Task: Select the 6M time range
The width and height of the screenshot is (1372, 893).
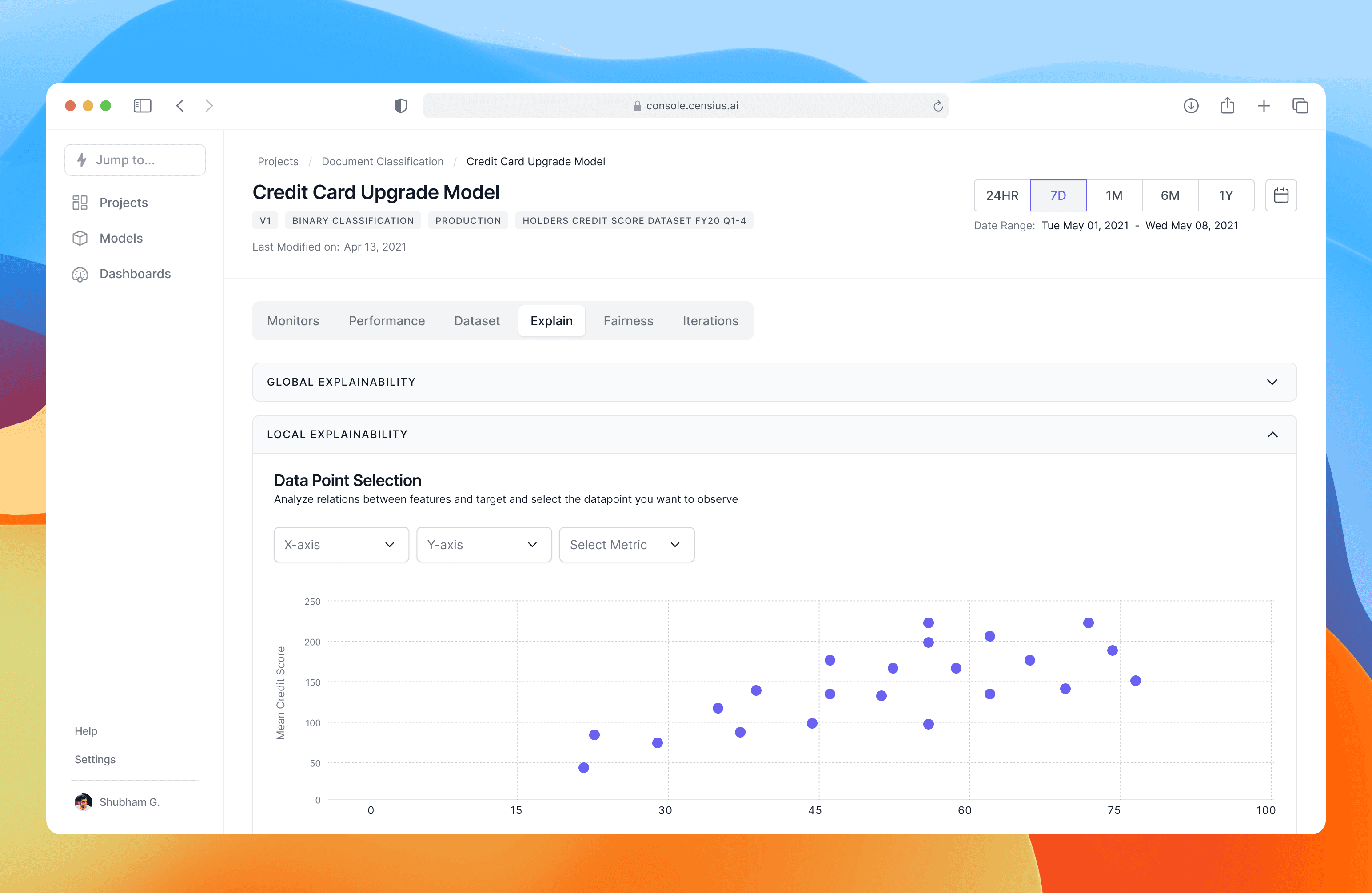Action: coord(1170,195)
